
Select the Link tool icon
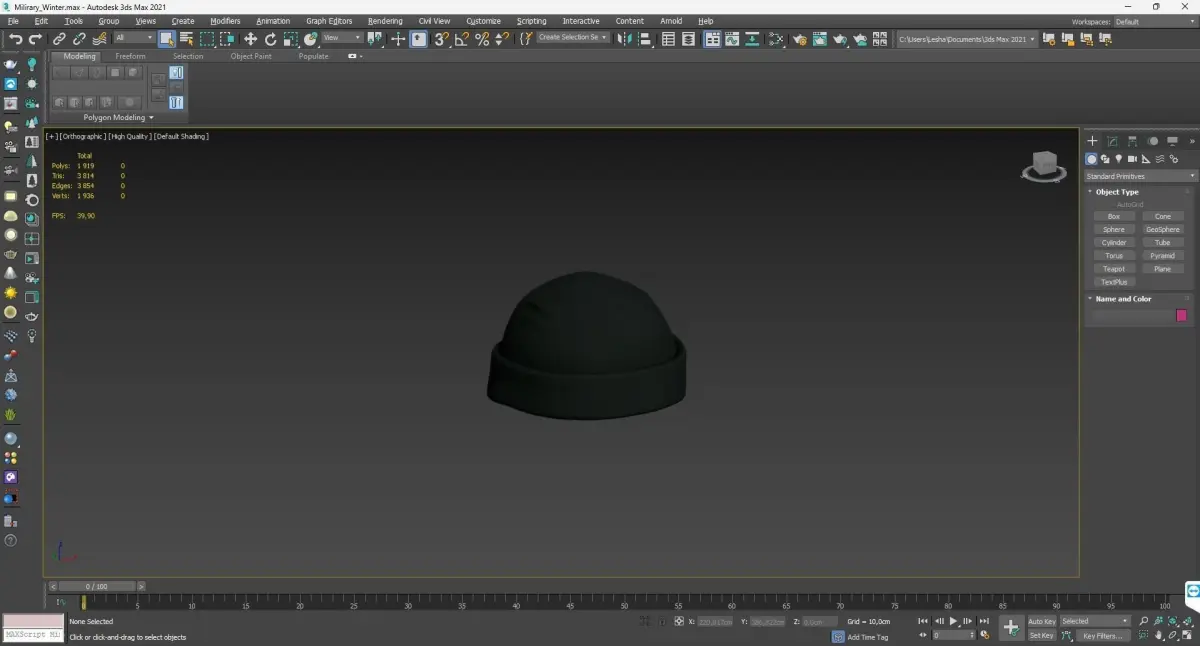pos(60,39)
